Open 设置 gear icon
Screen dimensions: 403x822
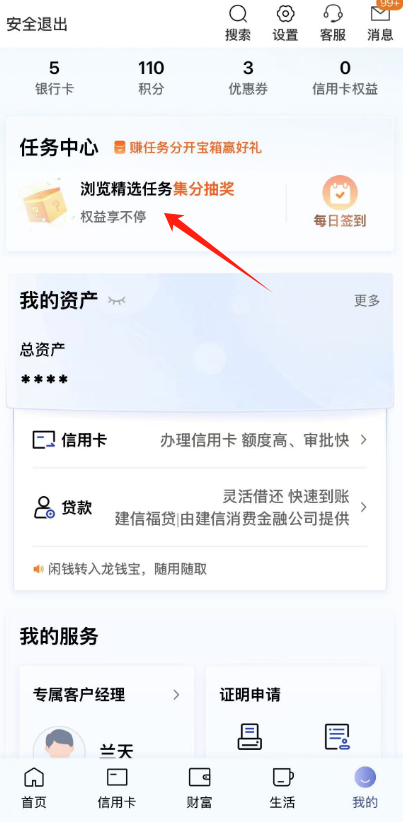285,14
